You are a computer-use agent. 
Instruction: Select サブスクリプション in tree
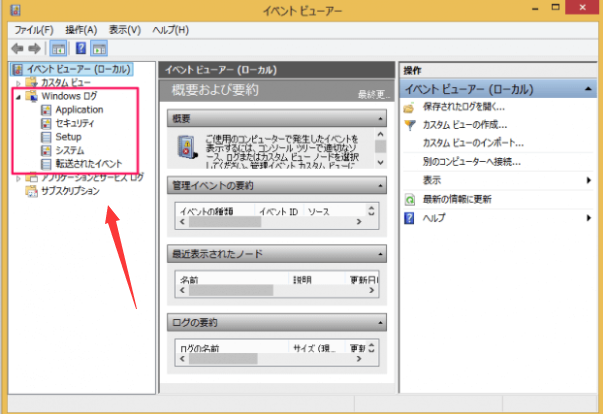(70, 191)
